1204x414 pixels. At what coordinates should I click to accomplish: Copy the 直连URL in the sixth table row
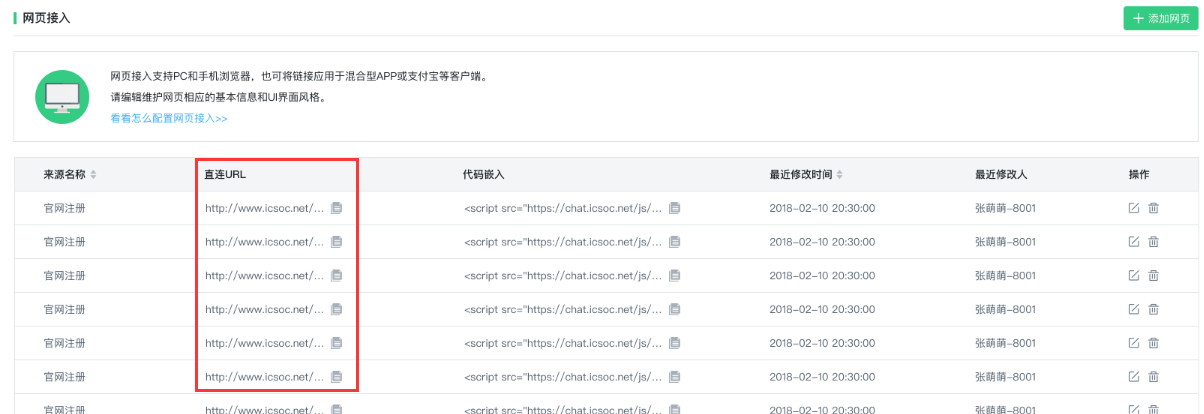point(337,377)
